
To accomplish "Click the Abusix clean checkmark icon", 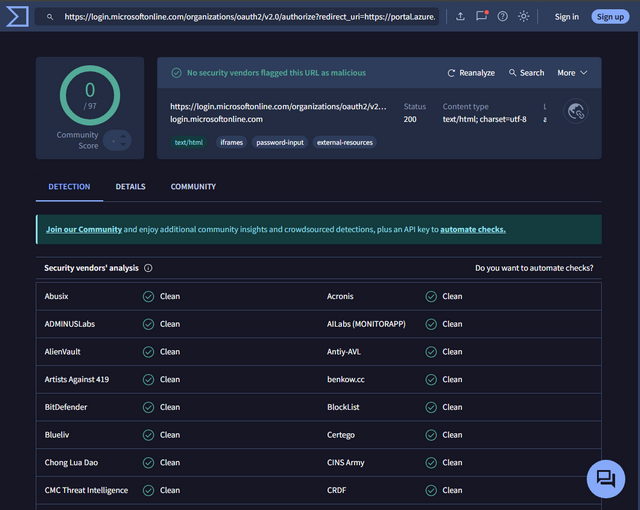I will tap(149, 296).
